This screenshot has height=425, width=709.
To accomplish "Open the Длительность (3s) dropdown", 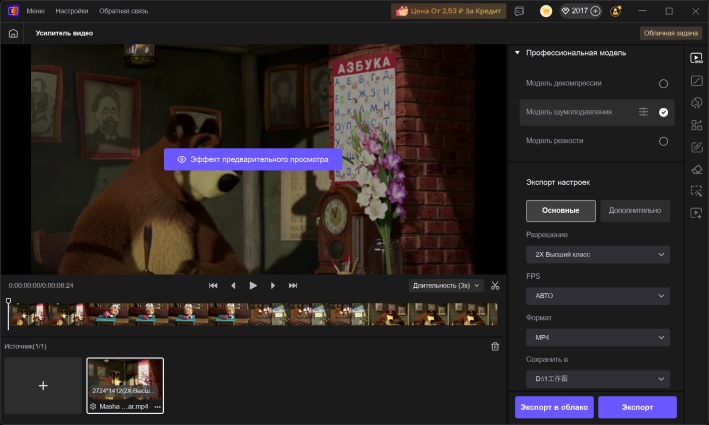I will click(446, 286).
